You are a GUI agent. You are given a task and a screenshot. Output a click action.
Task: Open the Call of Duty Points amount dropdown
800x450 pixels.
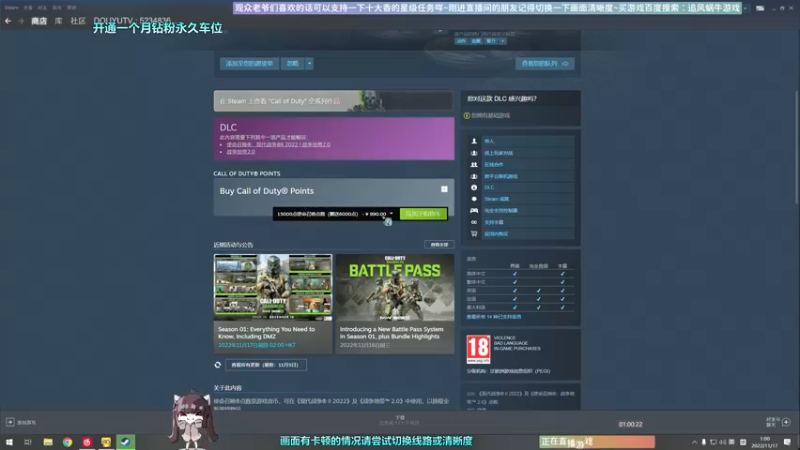tap(335, 214)
